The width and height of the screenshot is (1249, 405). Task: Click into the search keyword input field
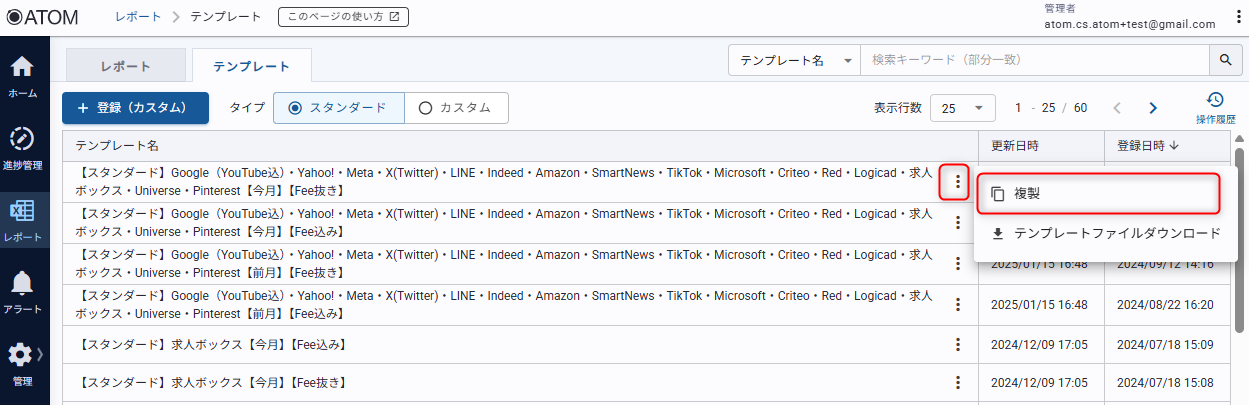point(1034,60)
